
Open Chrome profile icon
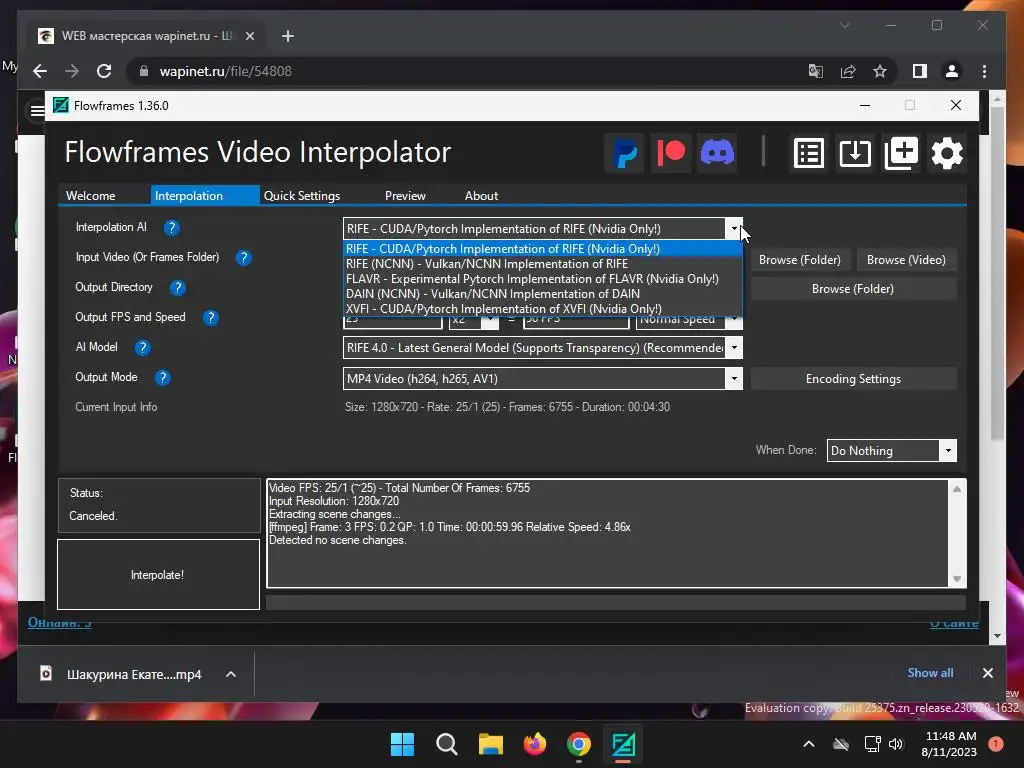tap(952, 71)
